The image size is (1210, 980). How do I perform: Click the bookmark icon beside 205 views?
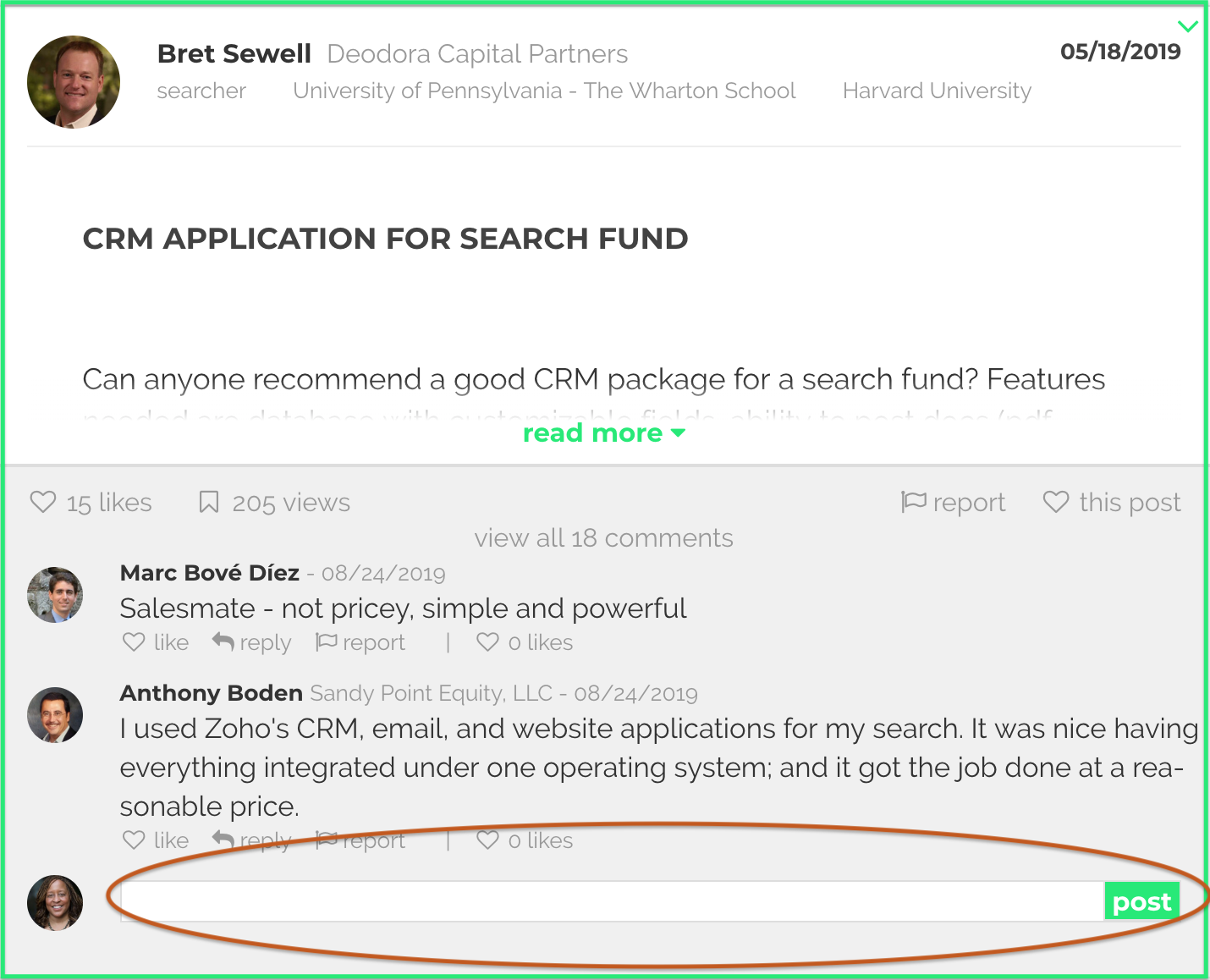pyautogui.click(x=208, y=502)
